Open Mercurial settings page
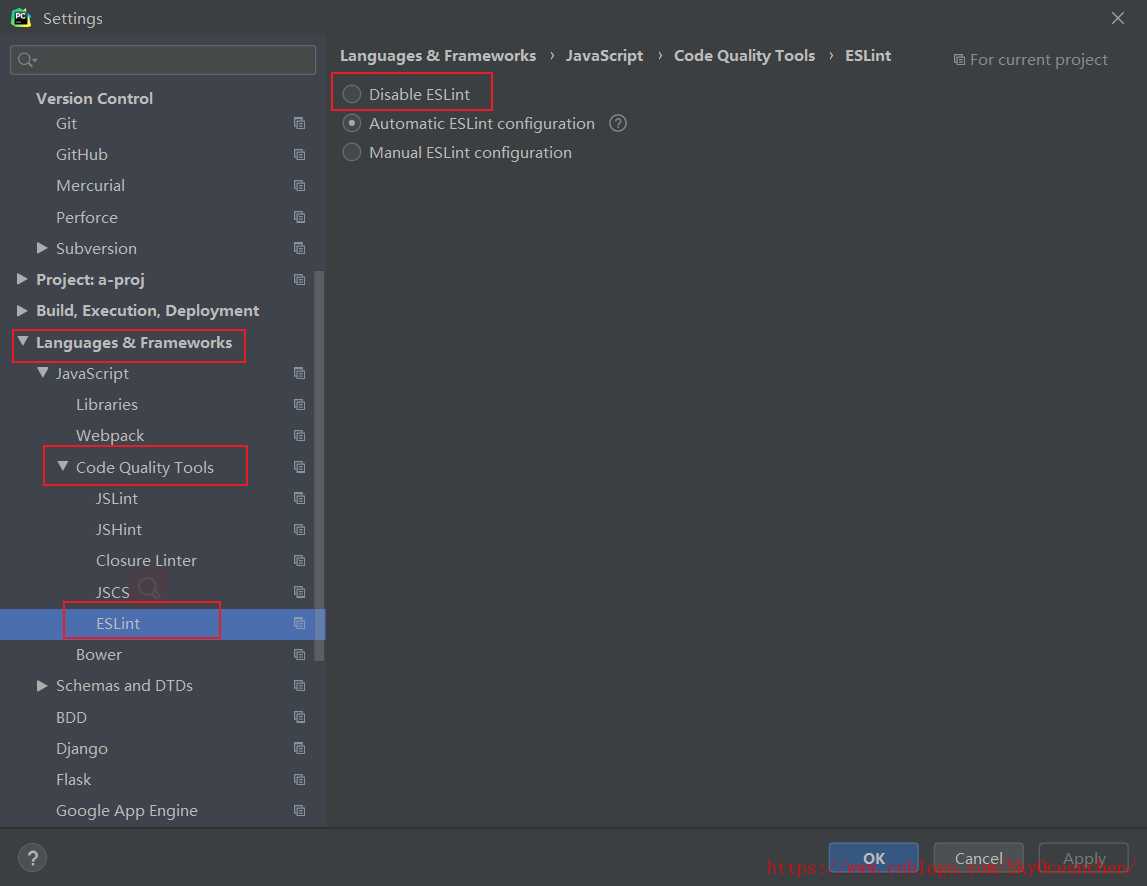The height and width of the screenshot is (886, 1147). pyautogui.click(x=91, y=186)
